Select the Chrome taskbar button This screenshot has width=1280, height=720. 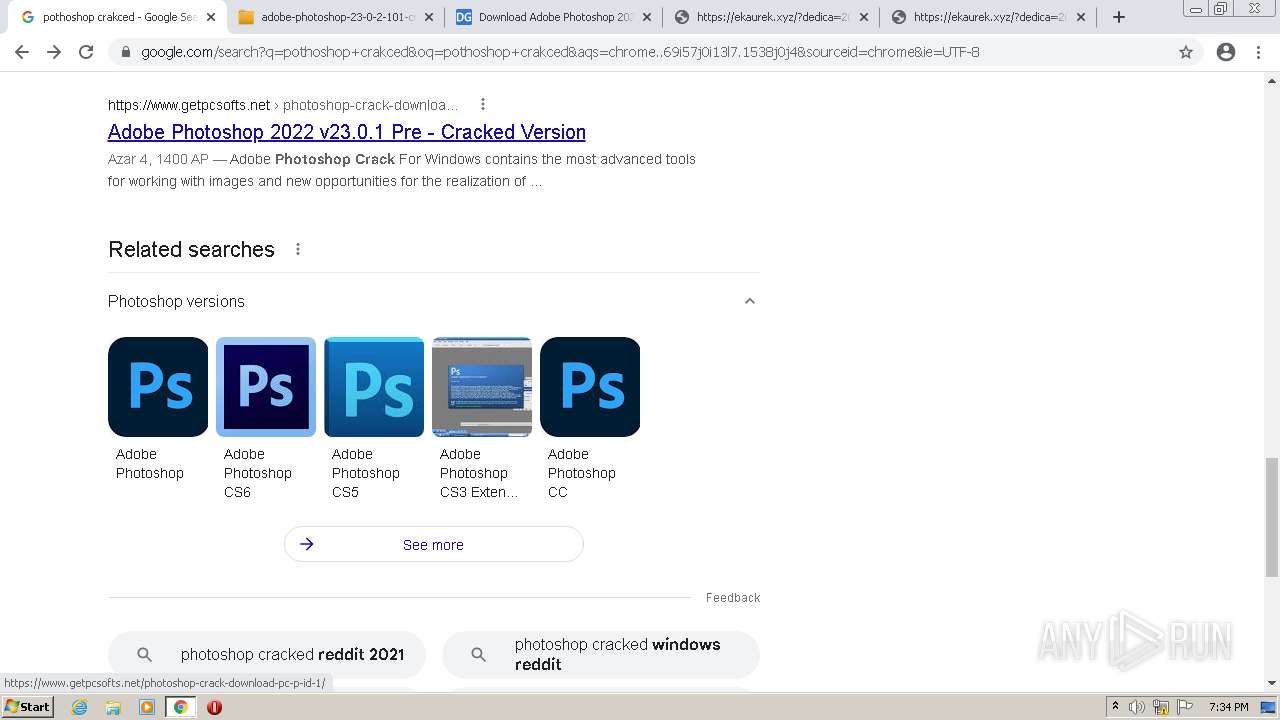pos(180,707)
